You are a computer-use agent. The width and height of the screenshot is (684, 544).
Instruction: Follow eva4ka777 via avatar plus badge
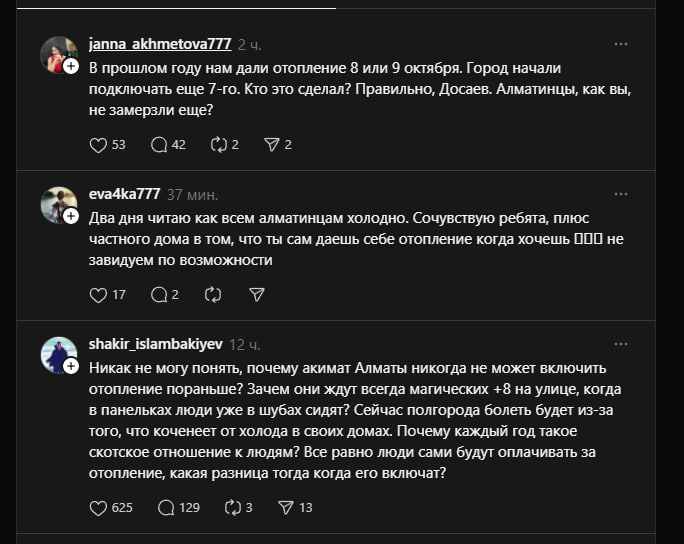pos(71,216)
